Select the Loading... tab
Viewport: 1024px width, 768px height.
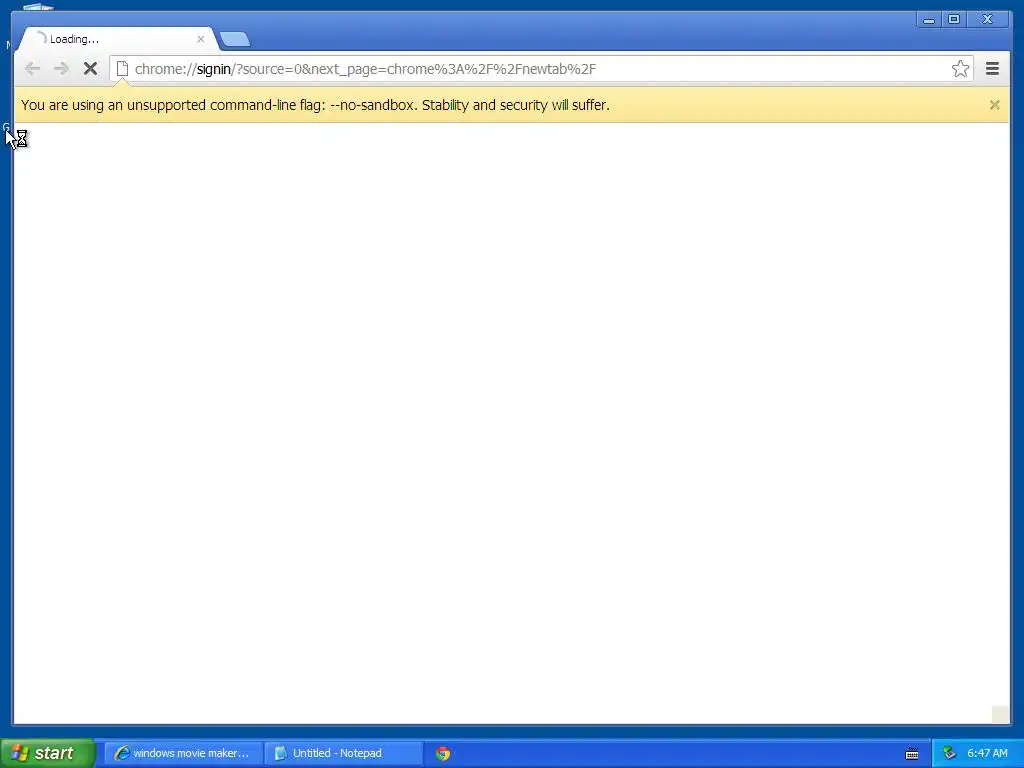coord(118,39)
